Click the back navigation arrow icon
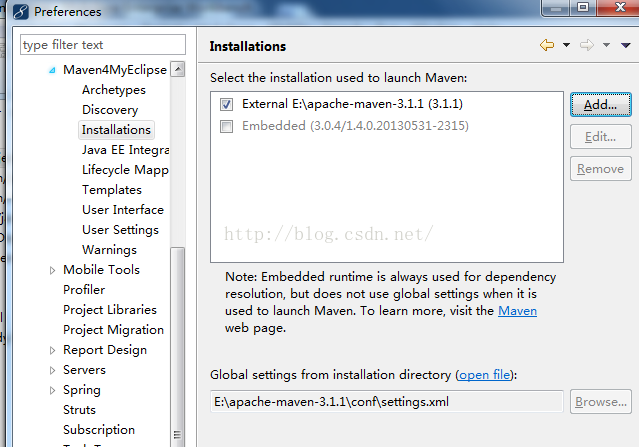The width and height of the screenshot is (639, 447). pyautogui.click(x=547, y=45)
